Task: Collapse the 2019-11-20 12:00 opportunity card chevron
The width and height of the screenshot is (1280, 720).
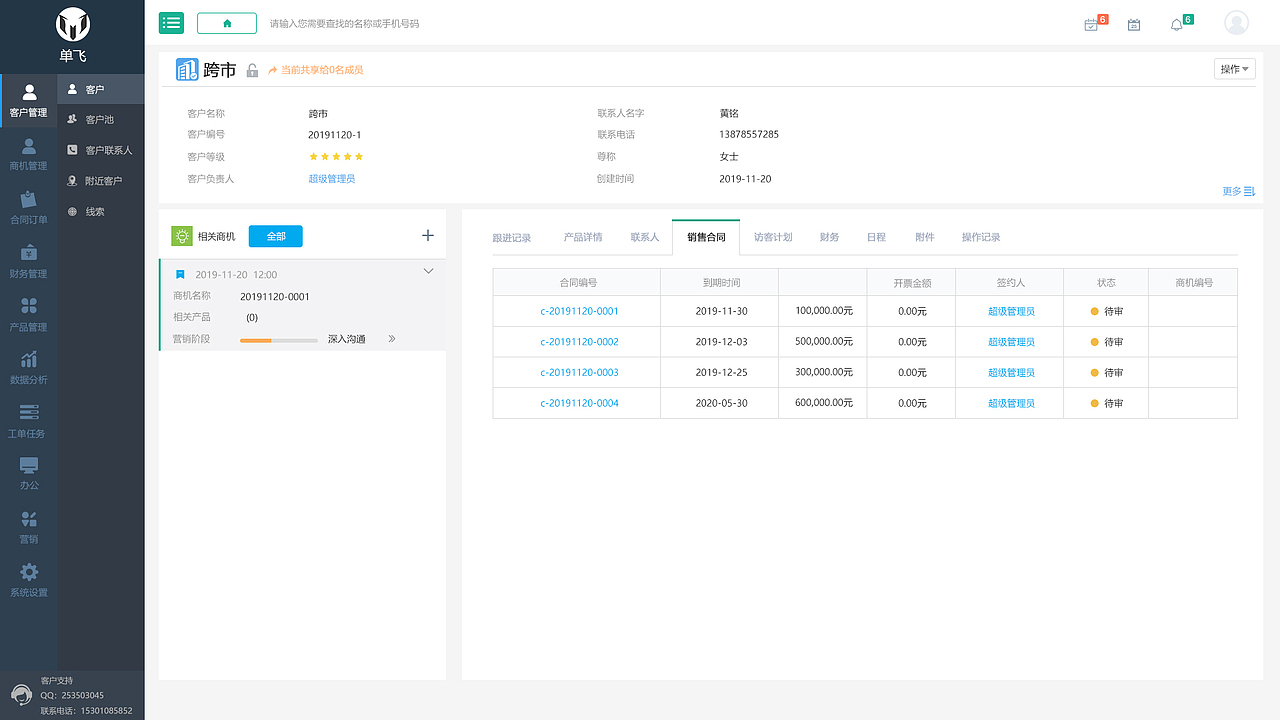Action: [428, 270]
